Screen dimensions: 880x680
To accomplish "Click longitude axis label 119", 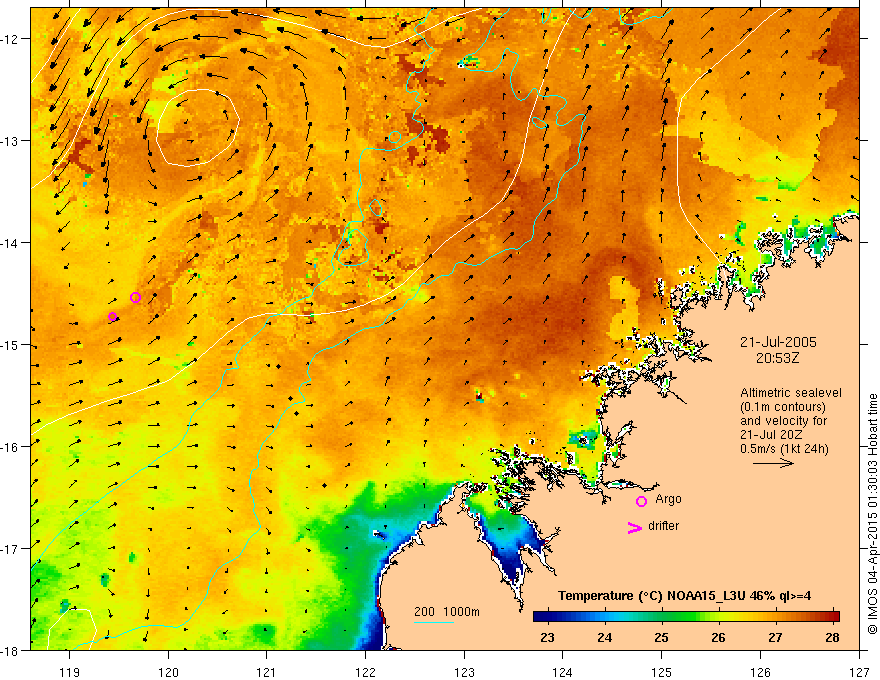I will [70, 672].
